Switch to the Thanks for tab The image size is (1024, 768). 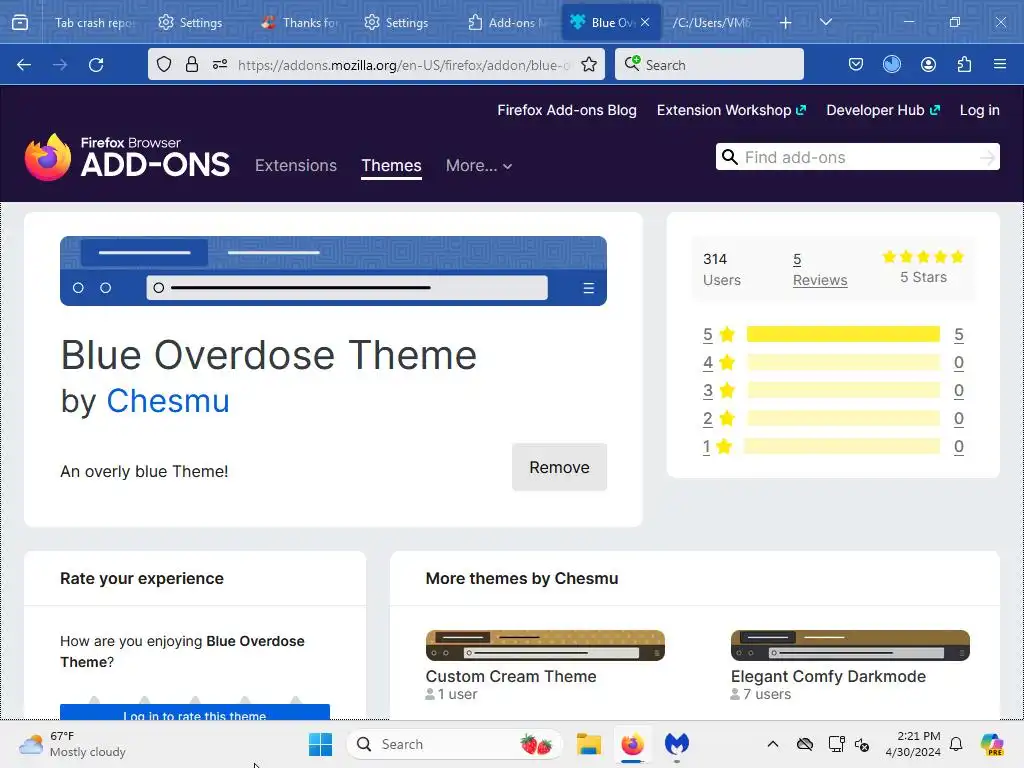[299, 23]
